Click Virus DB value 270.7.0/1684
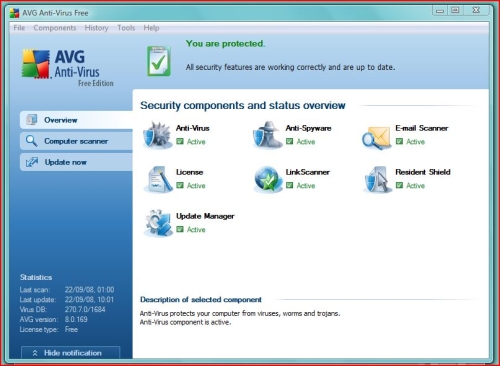 85,309
